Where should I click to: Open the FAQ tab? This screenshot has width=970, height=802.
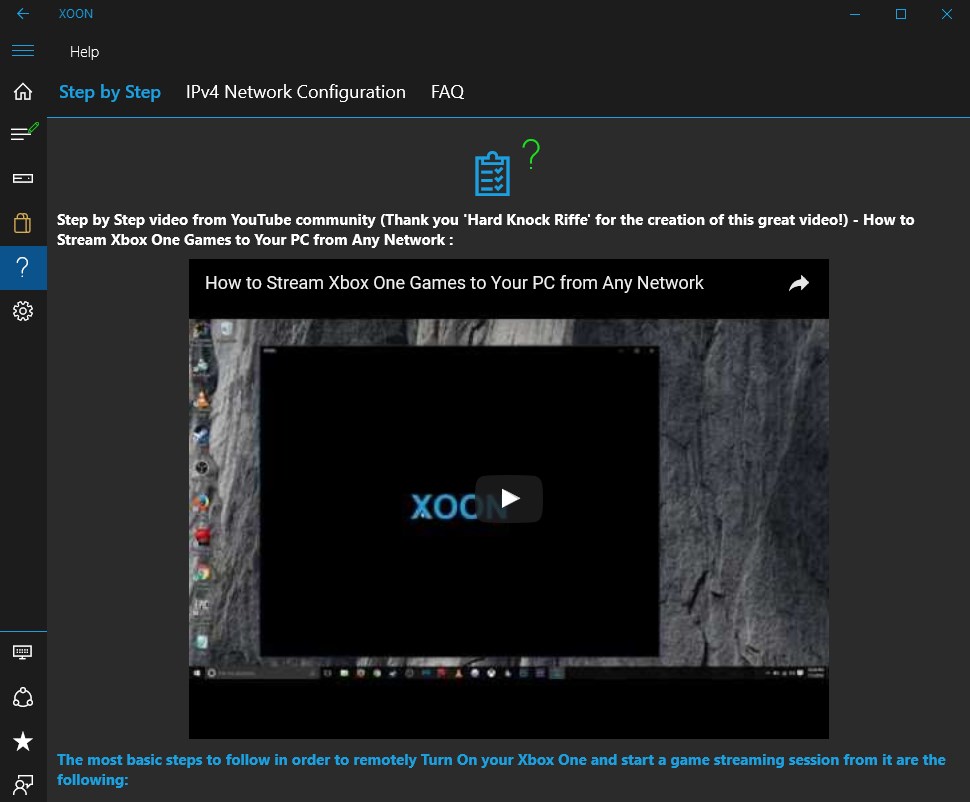click(447, 92)
